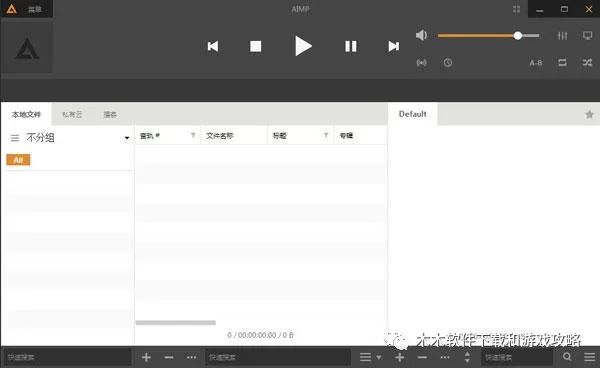This screenshot has width=600, height=368.
Task: Open the sleep timer clock icon
Action: (x=448, y=62)
